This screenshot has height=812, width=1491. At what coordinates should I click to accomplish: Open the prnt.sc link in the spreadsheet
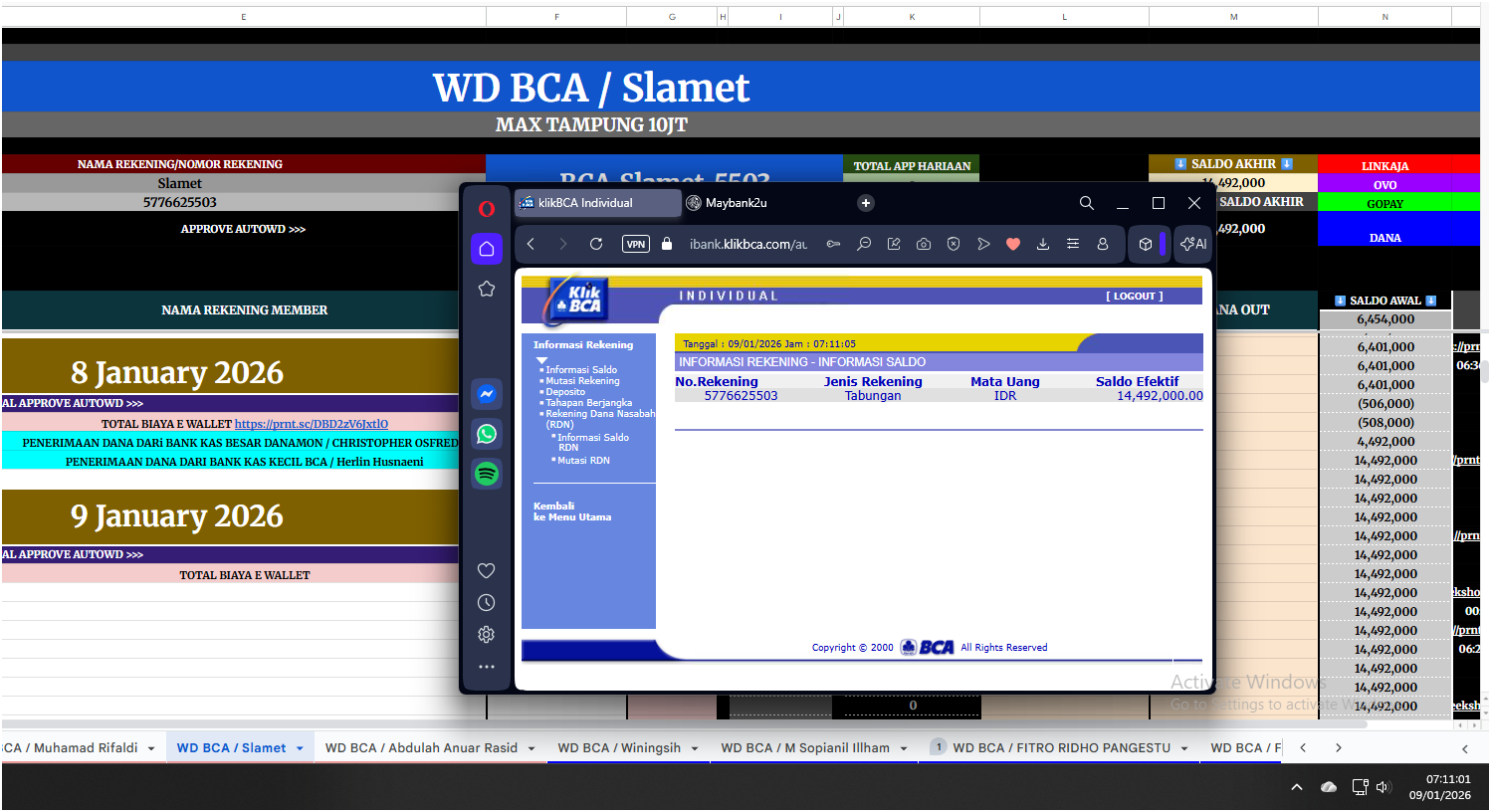[312, 424]
